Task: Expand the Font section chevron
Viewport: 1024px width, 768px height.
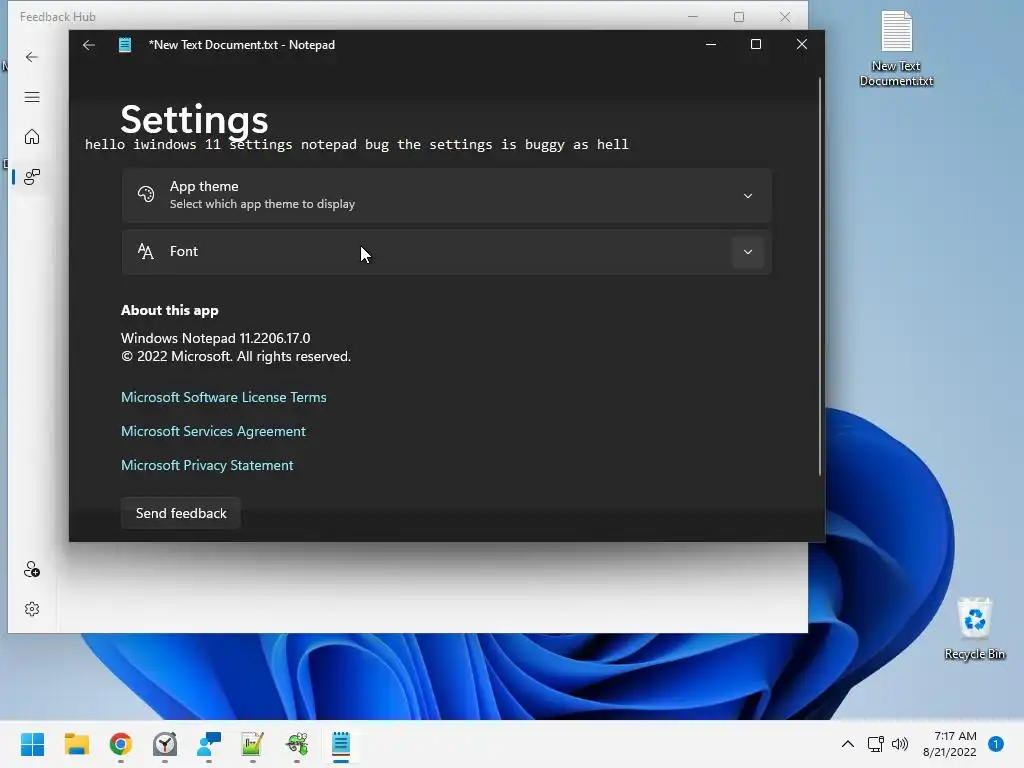Action: 748,252
